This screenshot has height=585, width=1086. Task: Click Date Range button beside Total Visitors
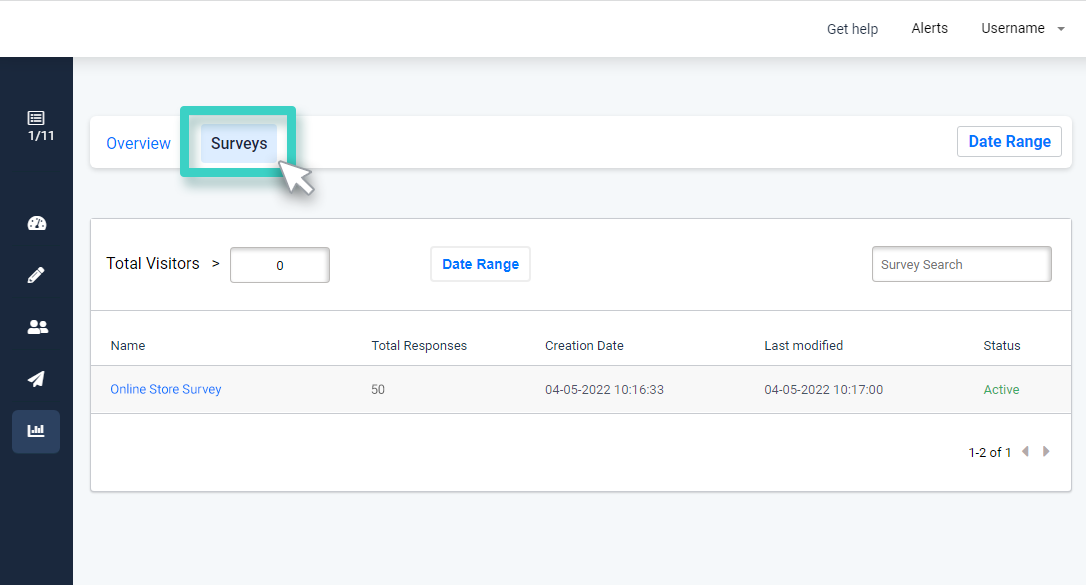tap(480, 264)
